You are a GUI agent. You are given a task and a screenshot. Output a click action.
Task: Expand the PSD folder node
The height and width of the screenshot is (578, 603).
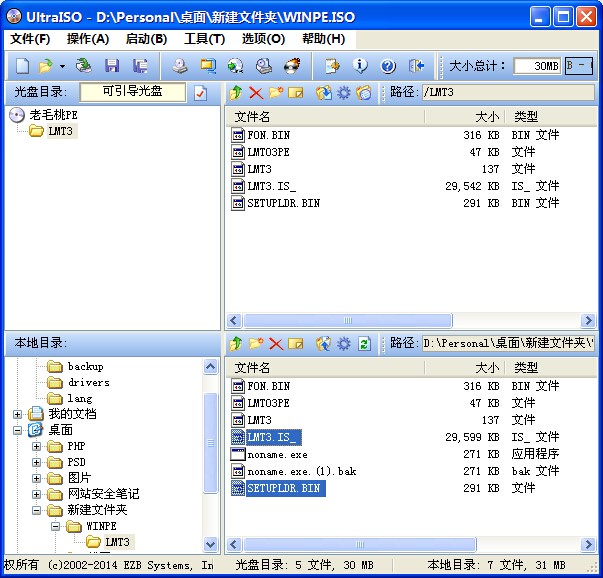point(37,462)
